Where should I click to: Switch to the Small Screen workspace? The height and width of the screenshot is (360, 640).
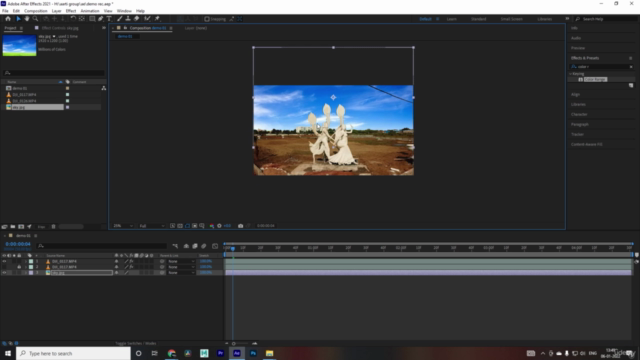511,19
